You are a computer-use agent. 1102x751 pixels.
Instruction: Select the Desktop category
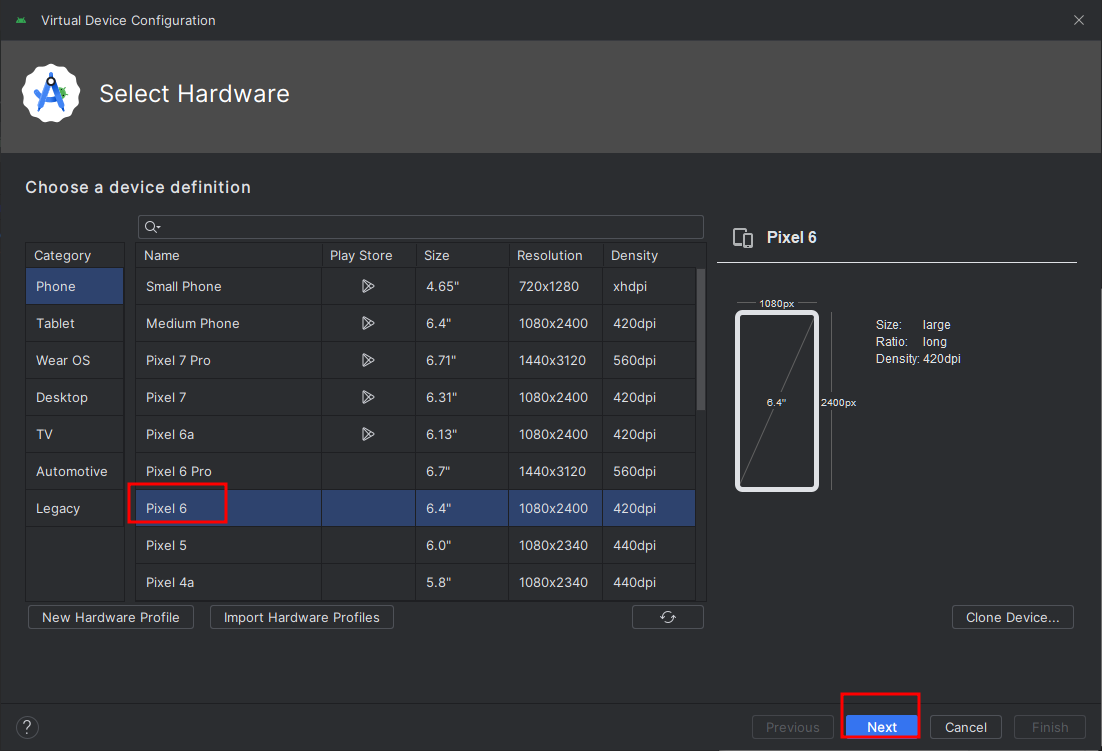pos(74,397)
